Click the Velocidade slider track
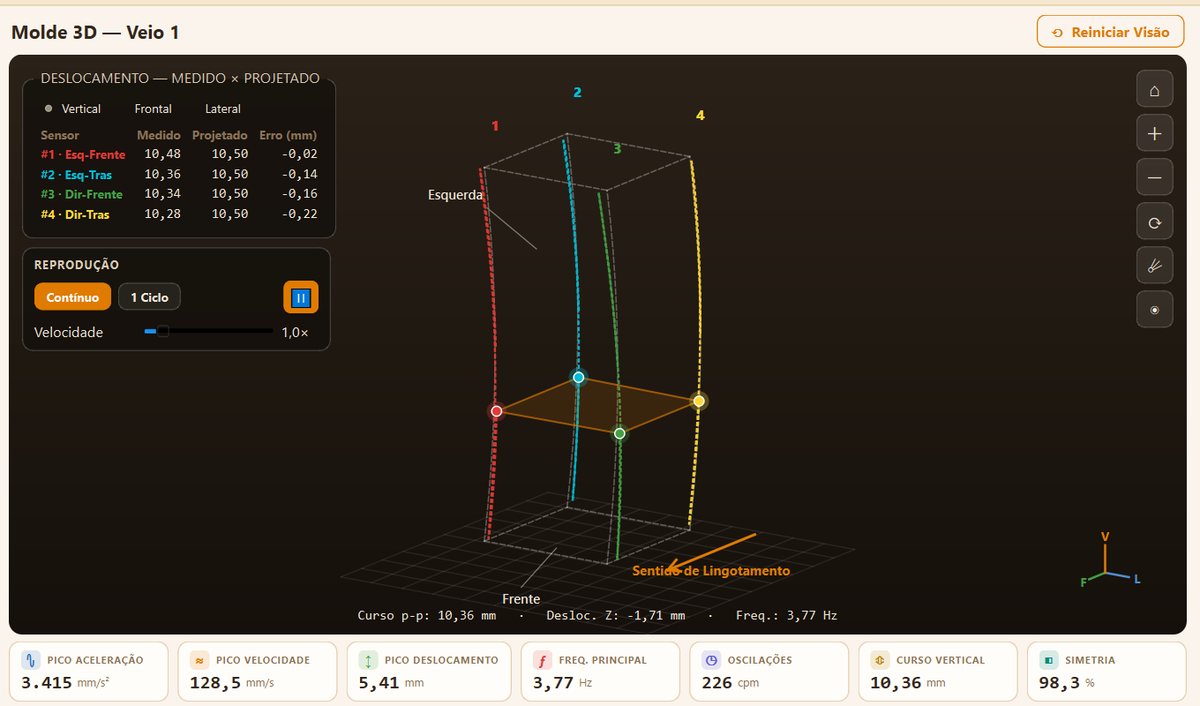 [209, 331]
